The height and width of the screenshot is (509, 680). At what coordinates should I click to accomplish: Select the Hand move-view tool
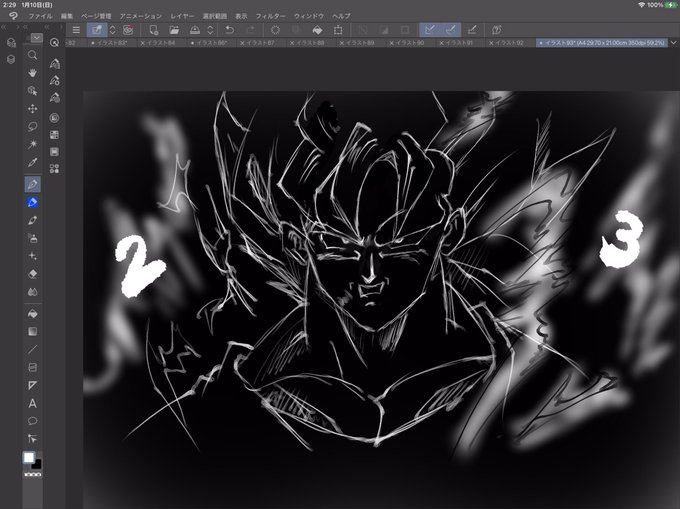click(33, 73)
